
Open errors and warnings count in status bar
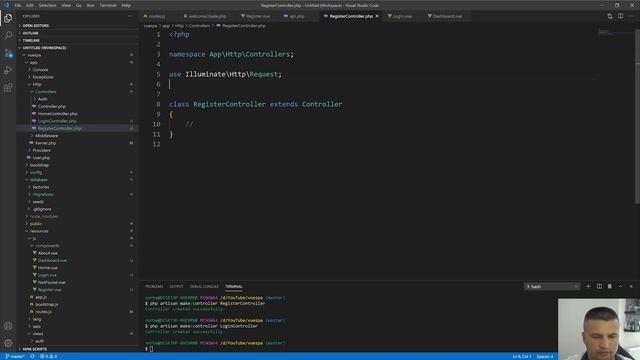coord(48,356)
